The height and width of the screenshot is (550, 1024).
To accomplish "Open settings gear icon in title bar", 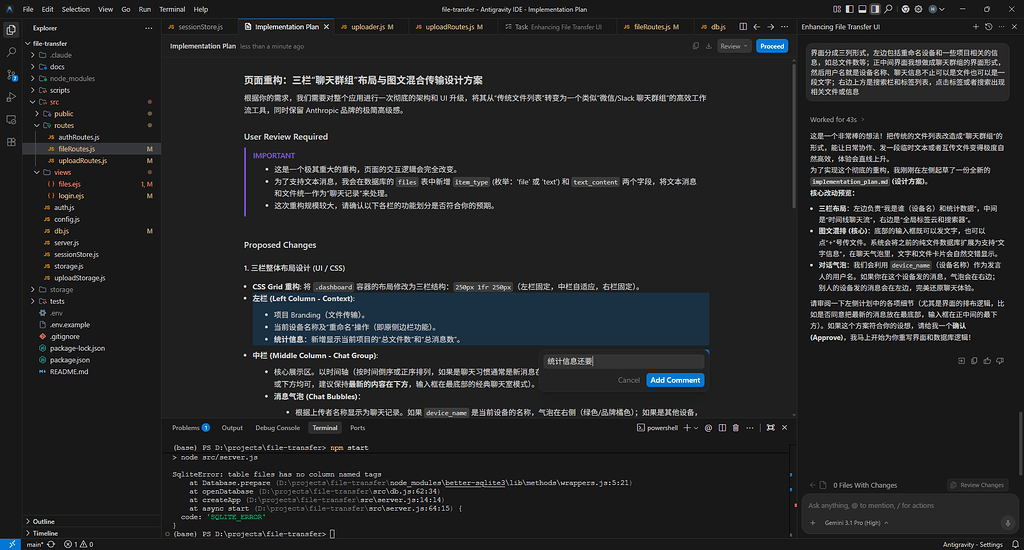I will [x=918, y=9].
